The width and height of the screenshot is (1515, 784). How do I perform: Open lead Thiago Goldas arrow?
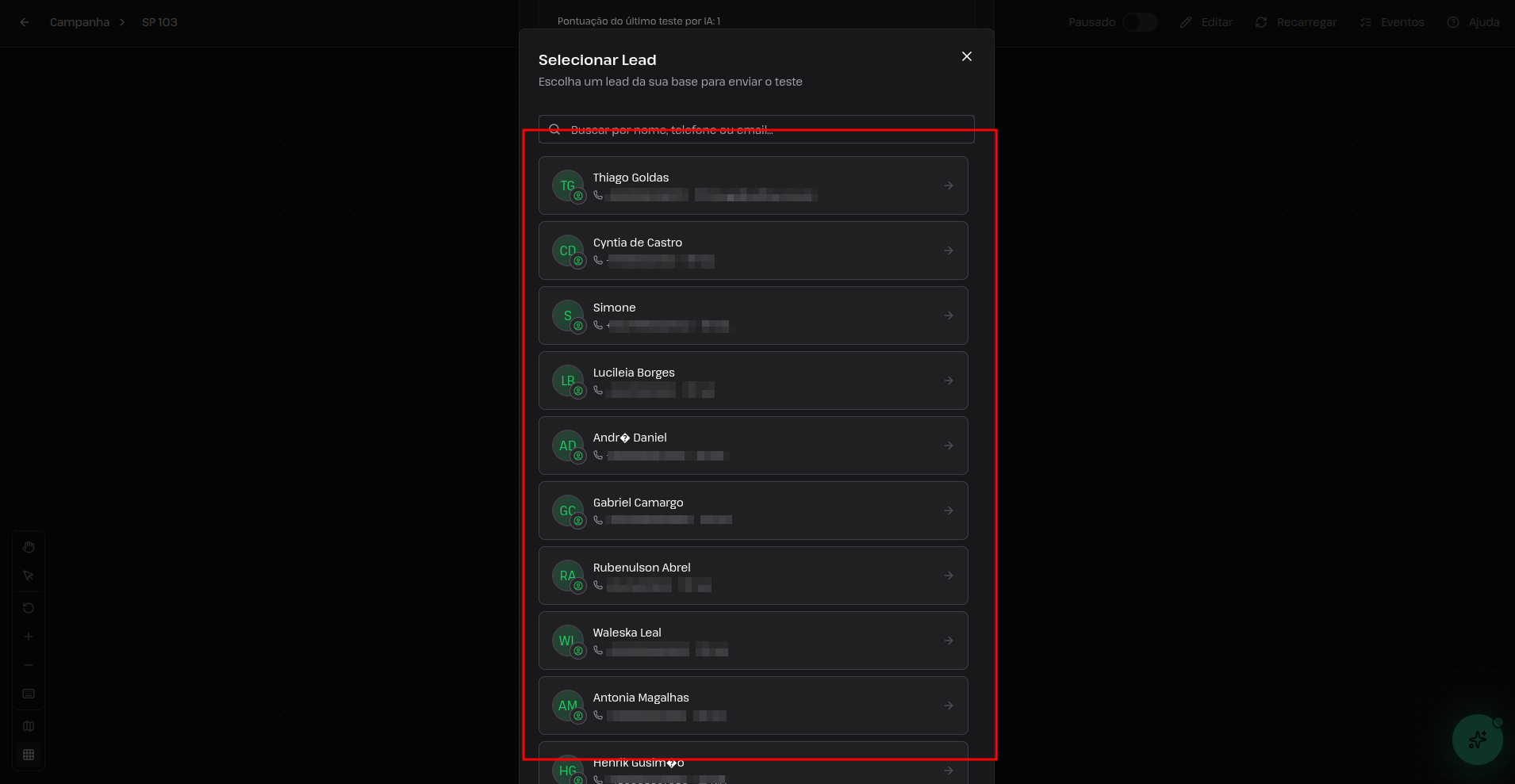(x=949, y=185)
